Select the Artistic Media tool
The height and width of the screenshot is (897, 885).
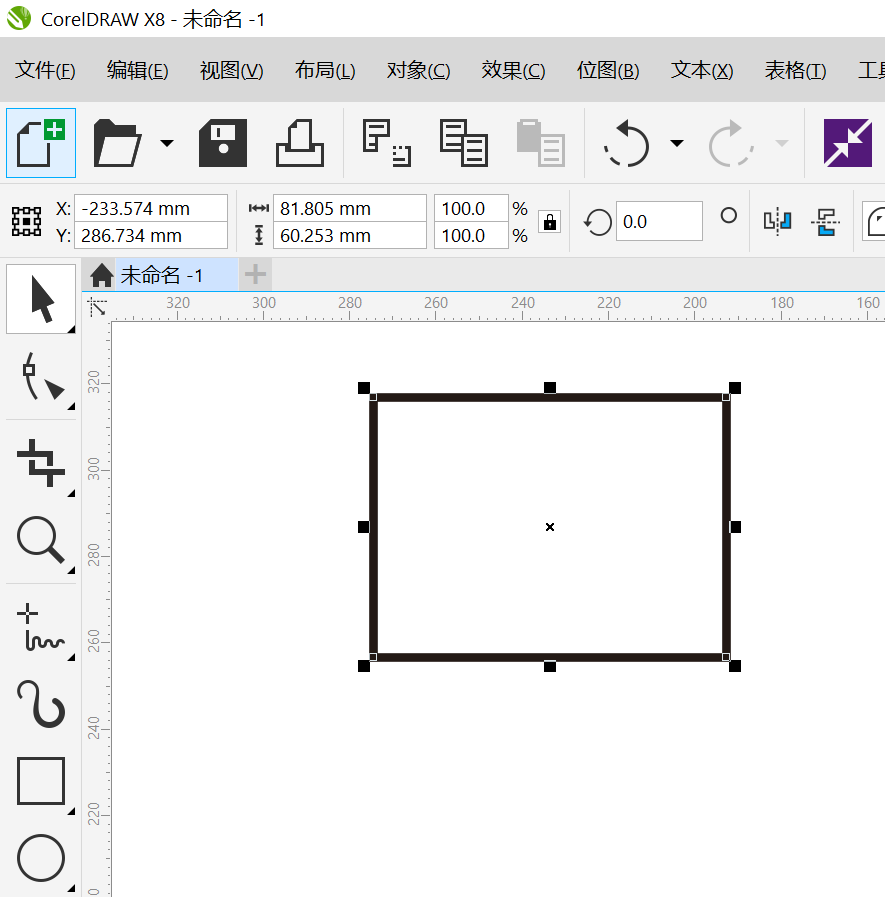pos(41,703)
